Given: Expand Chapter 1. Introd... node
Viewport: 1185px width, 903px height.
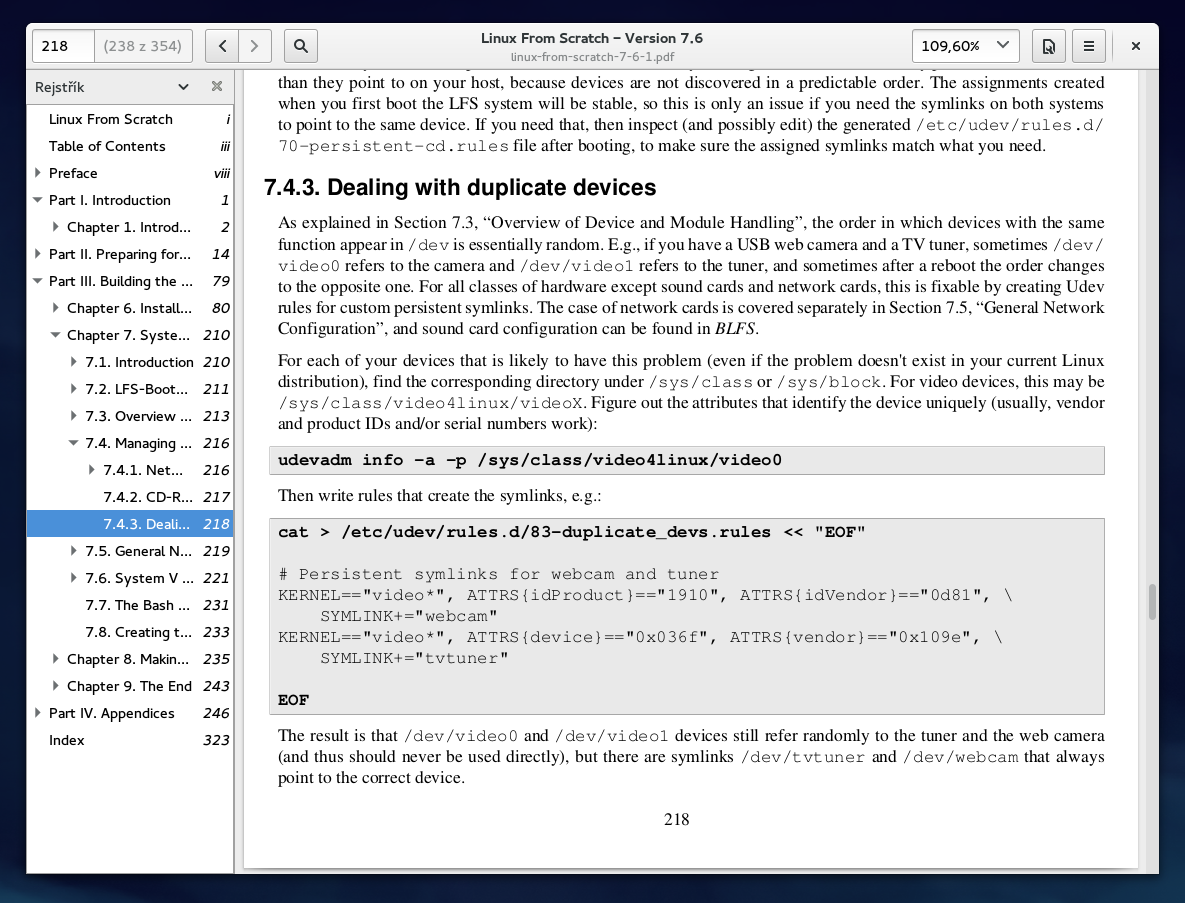Looking at the screenshot, I should click(56, 227).
